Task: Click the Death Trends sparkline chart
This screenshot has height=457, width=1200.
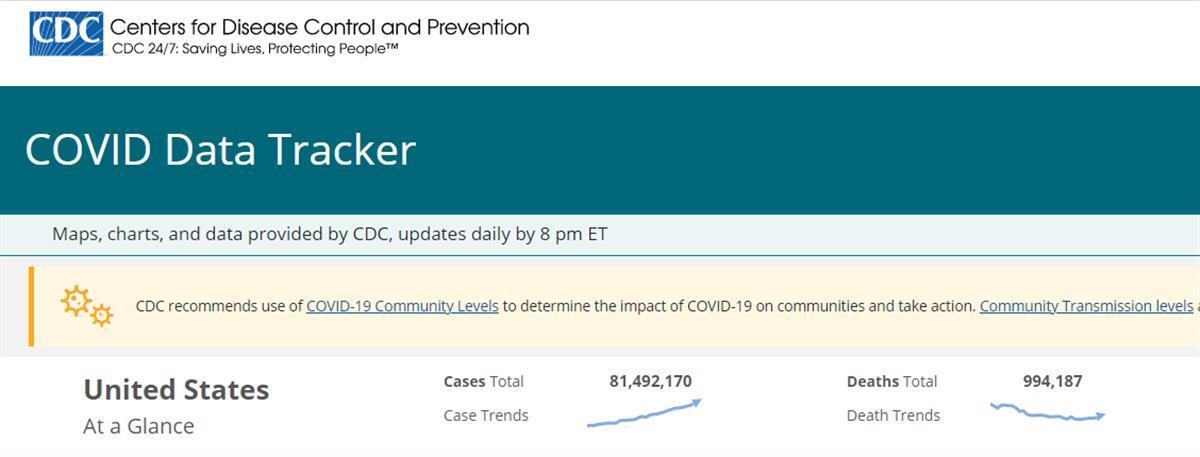Action: [x=1047, y=412]
